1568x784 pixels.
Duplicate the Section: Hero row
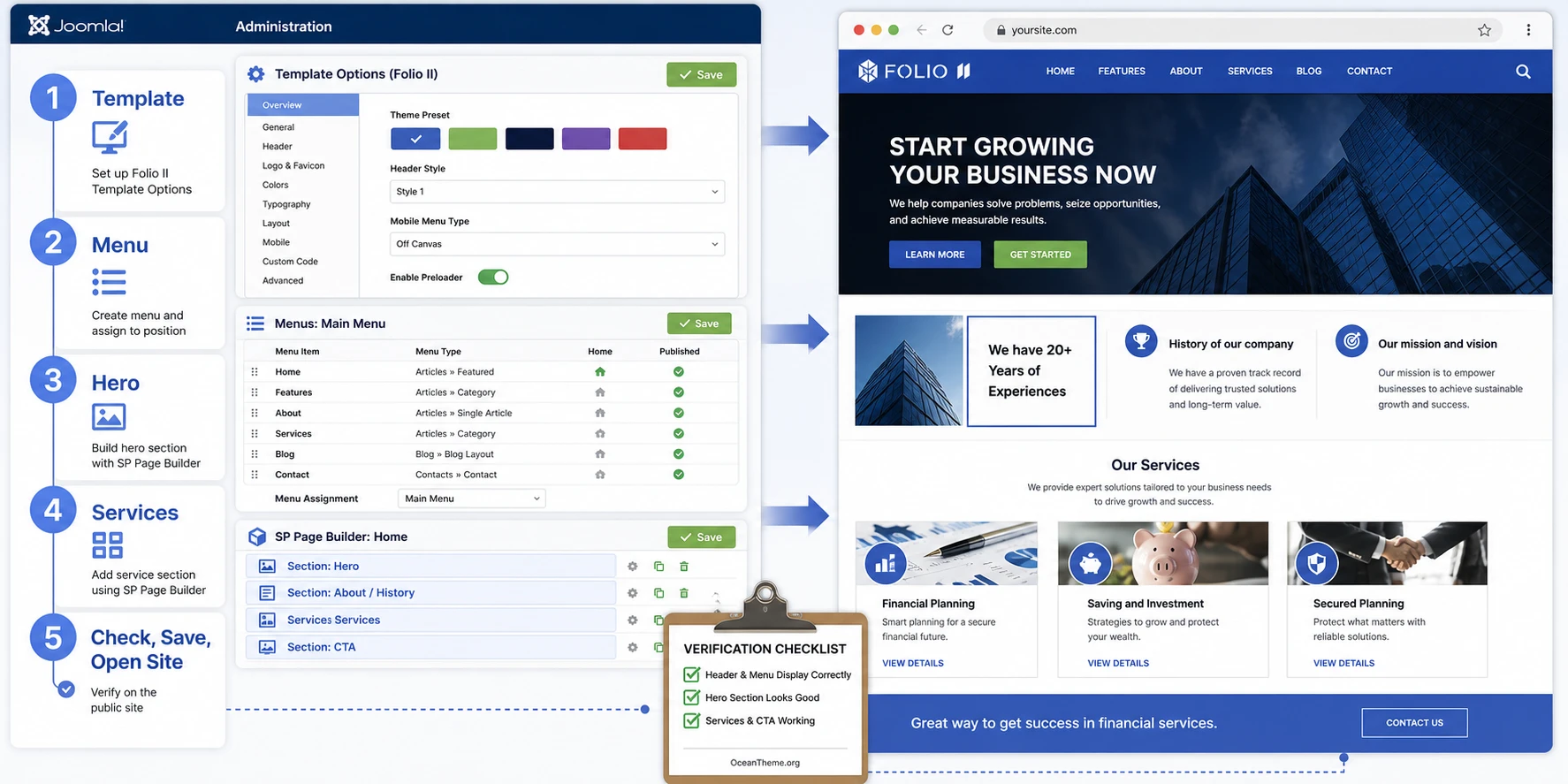(658, 567)
